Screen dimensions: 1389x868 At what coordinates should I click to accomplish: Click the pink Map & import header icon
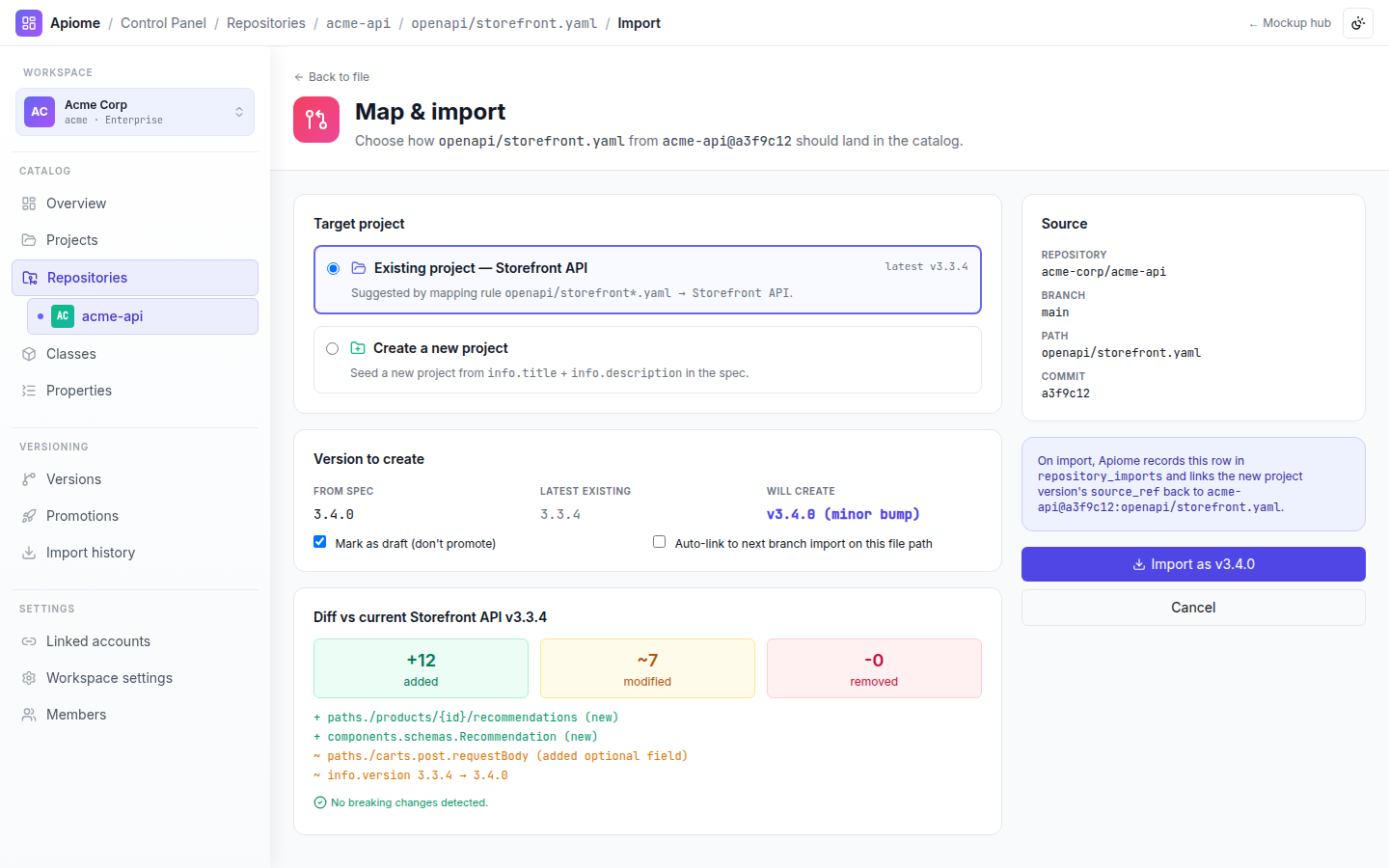click(316, 120)
